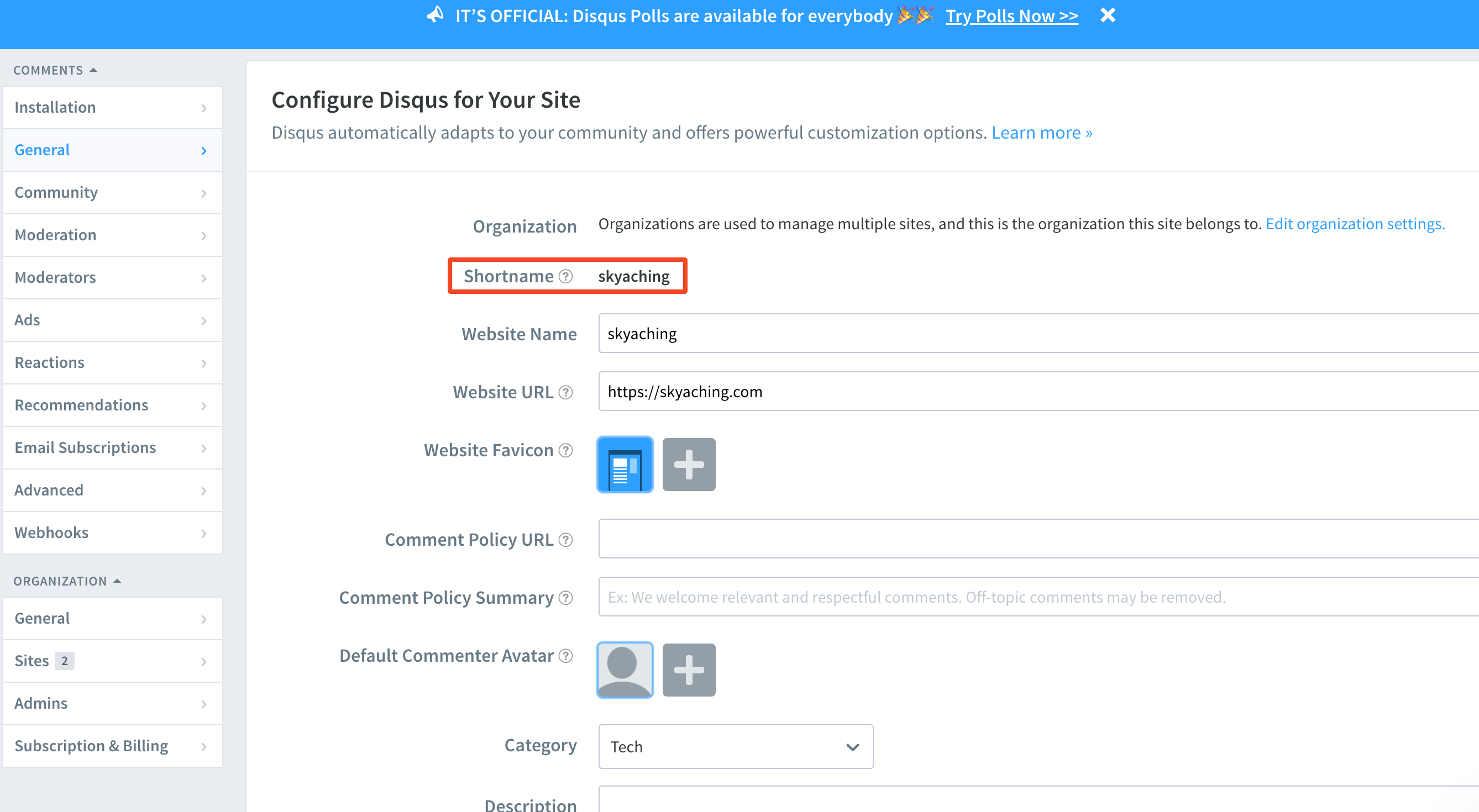Open Webhooks settings
Viewport: 1479px width, 812px height.
pyautogui.click(x=113, y=532)
